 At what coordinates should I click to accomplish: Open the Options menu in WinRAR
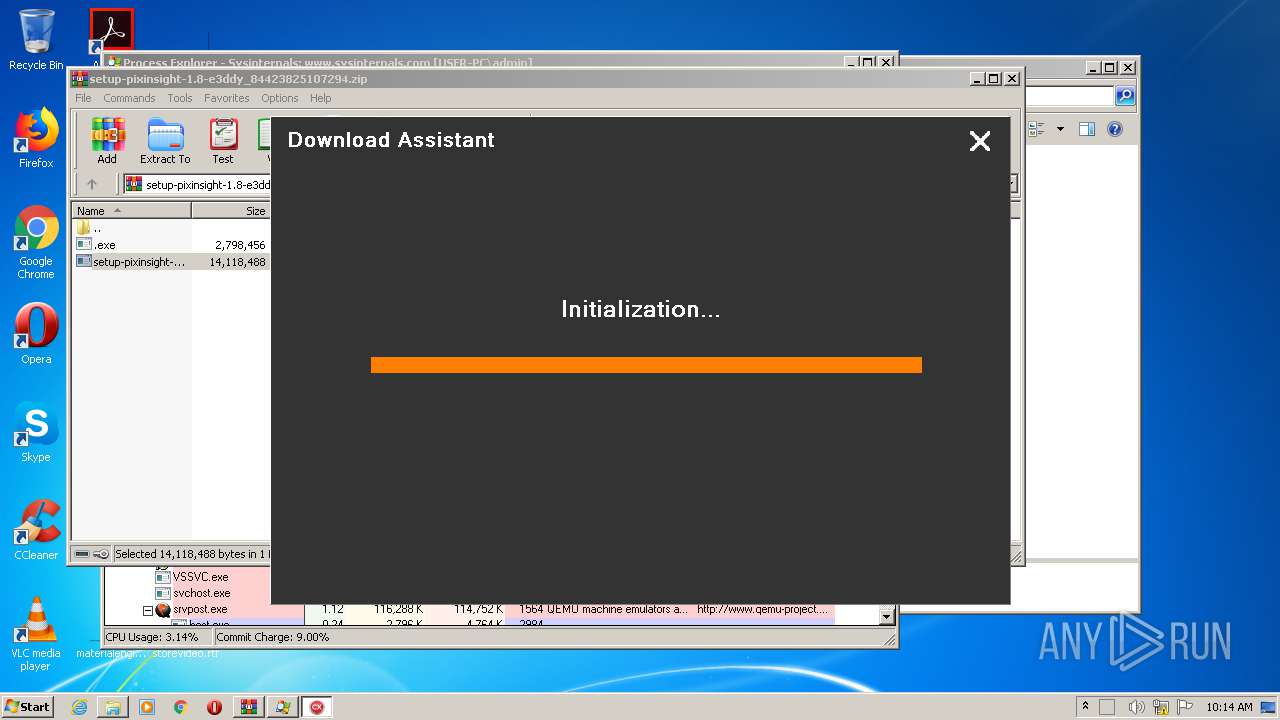point(280,98)
